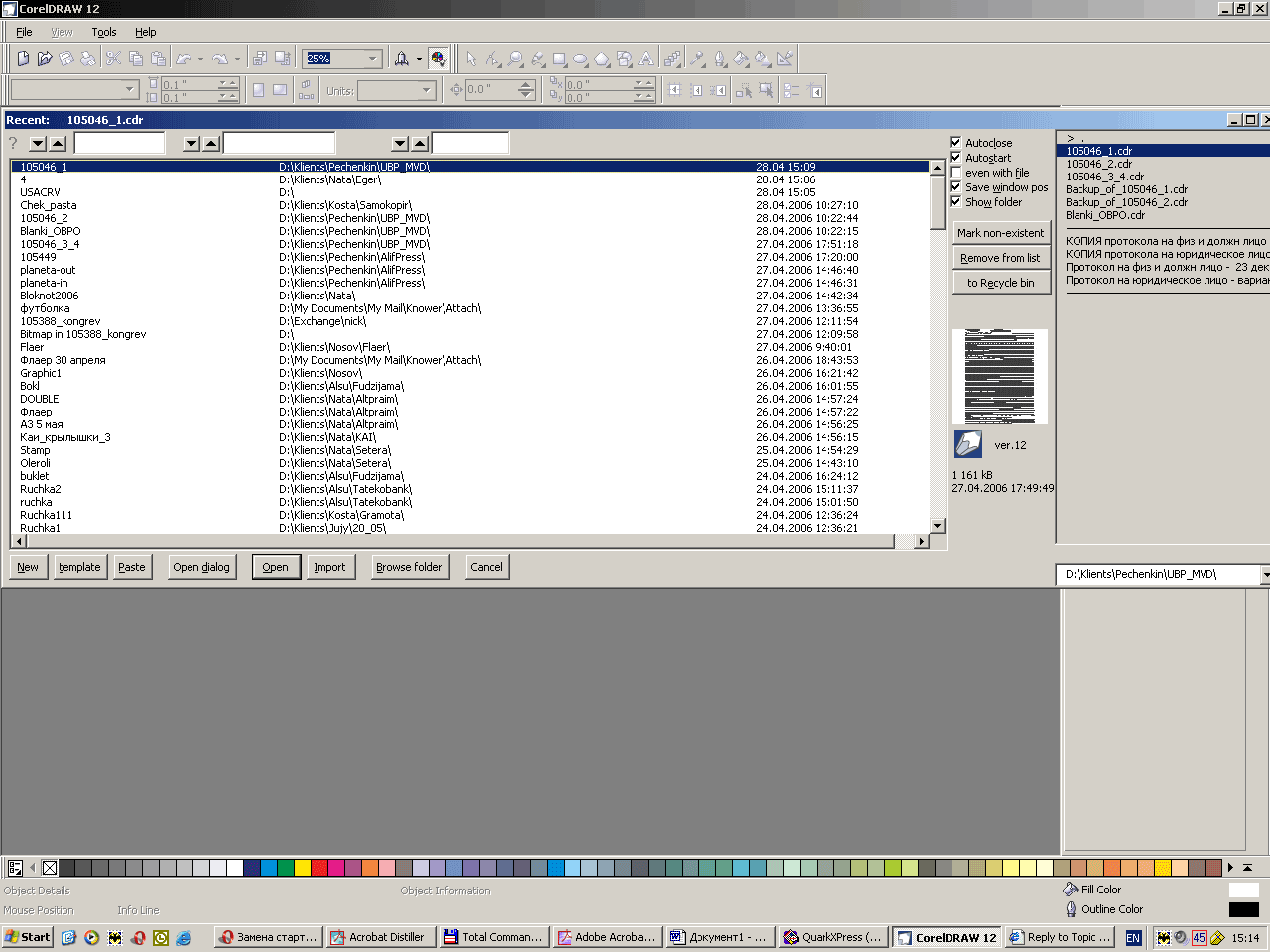Pick the red swatch in the color palette

pyautogui.click(x=318, y=868)
